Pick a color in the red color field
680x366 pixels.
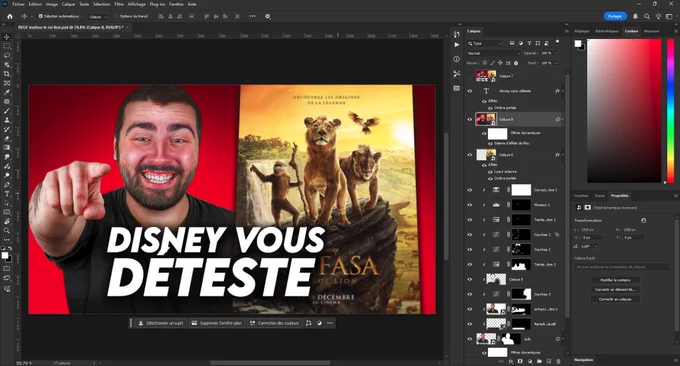[624, 111]
